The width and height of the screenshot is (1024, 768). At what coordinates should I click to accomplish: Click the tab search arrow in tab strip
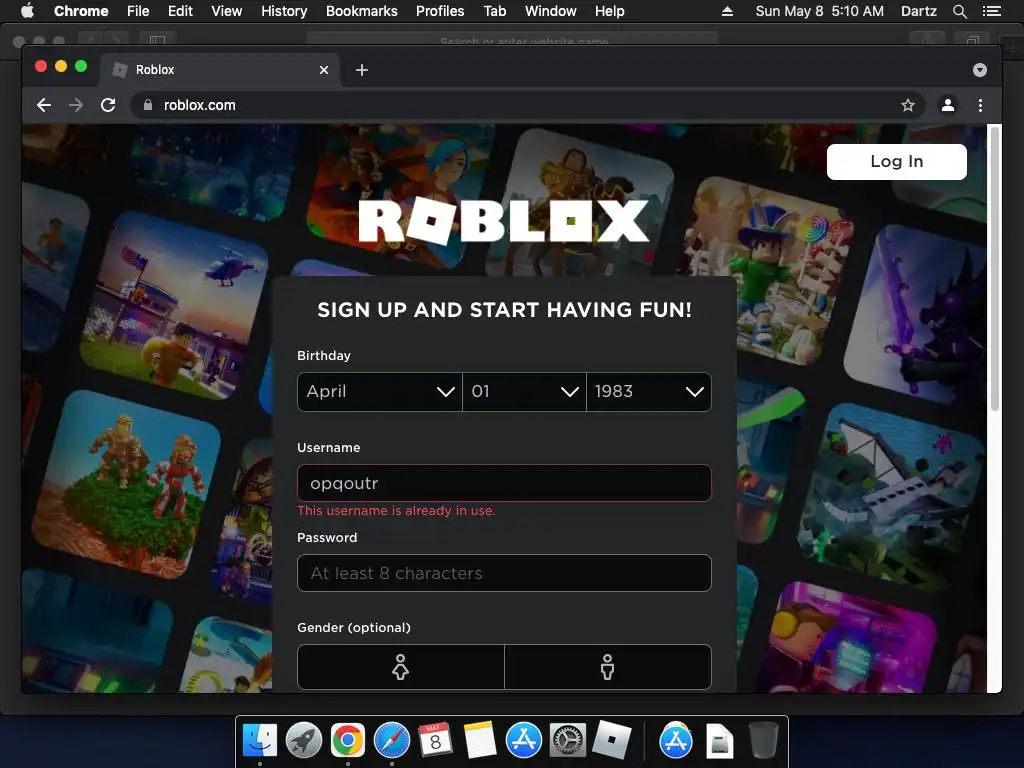click(980, 70)
